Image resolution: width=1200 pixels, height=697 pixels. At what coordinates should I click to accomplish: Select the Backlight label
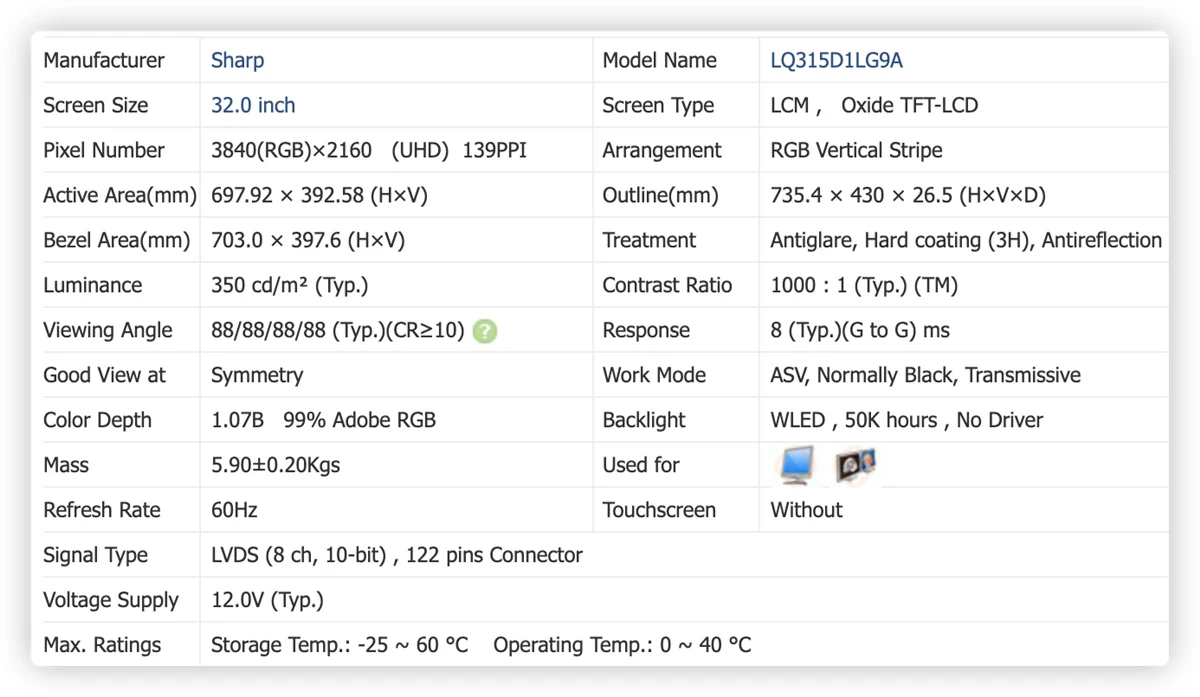[x=644, y=420]
